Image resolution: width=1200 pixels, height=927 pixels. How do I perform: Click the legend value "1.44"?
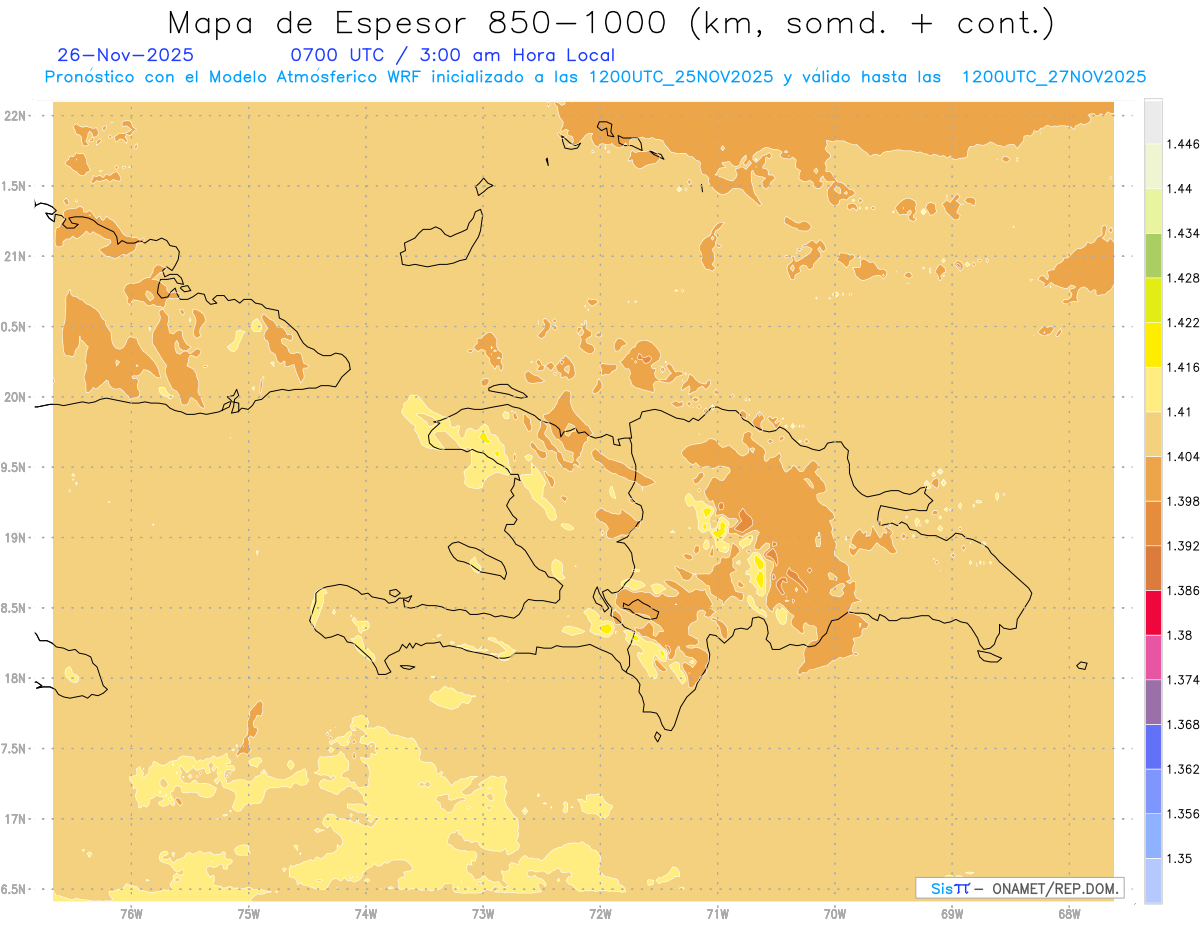point(1179,189)
